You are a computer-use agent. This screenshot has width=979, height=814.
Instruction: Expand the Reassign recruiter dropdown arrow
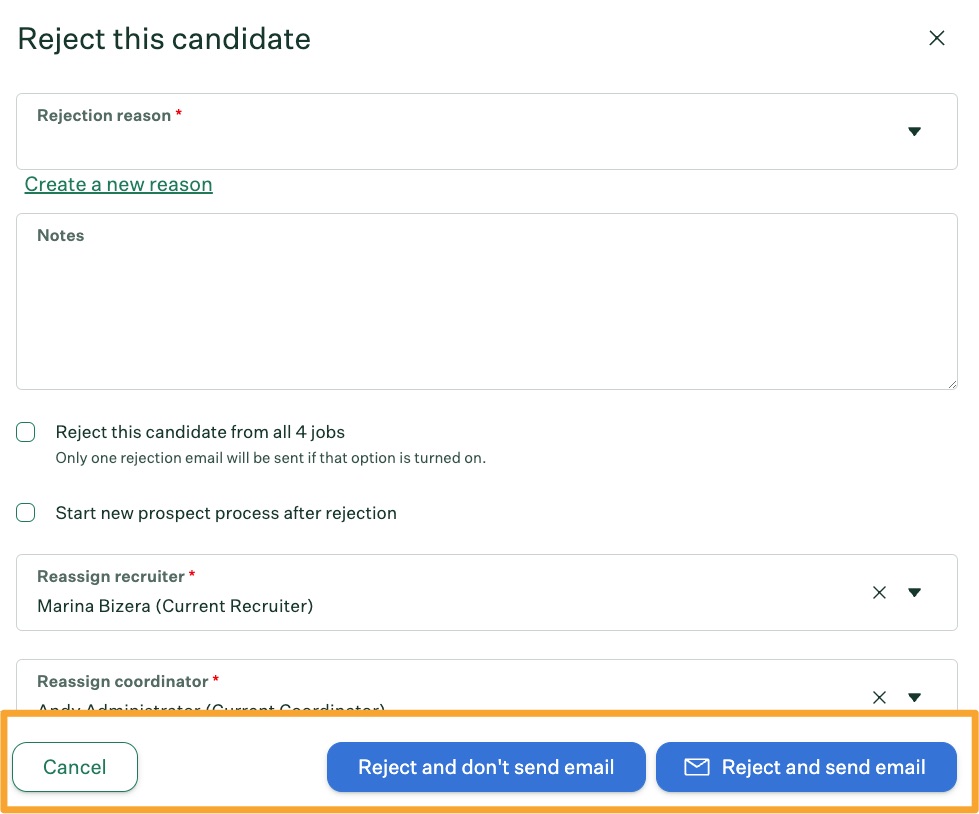click(x=914, y=592)
